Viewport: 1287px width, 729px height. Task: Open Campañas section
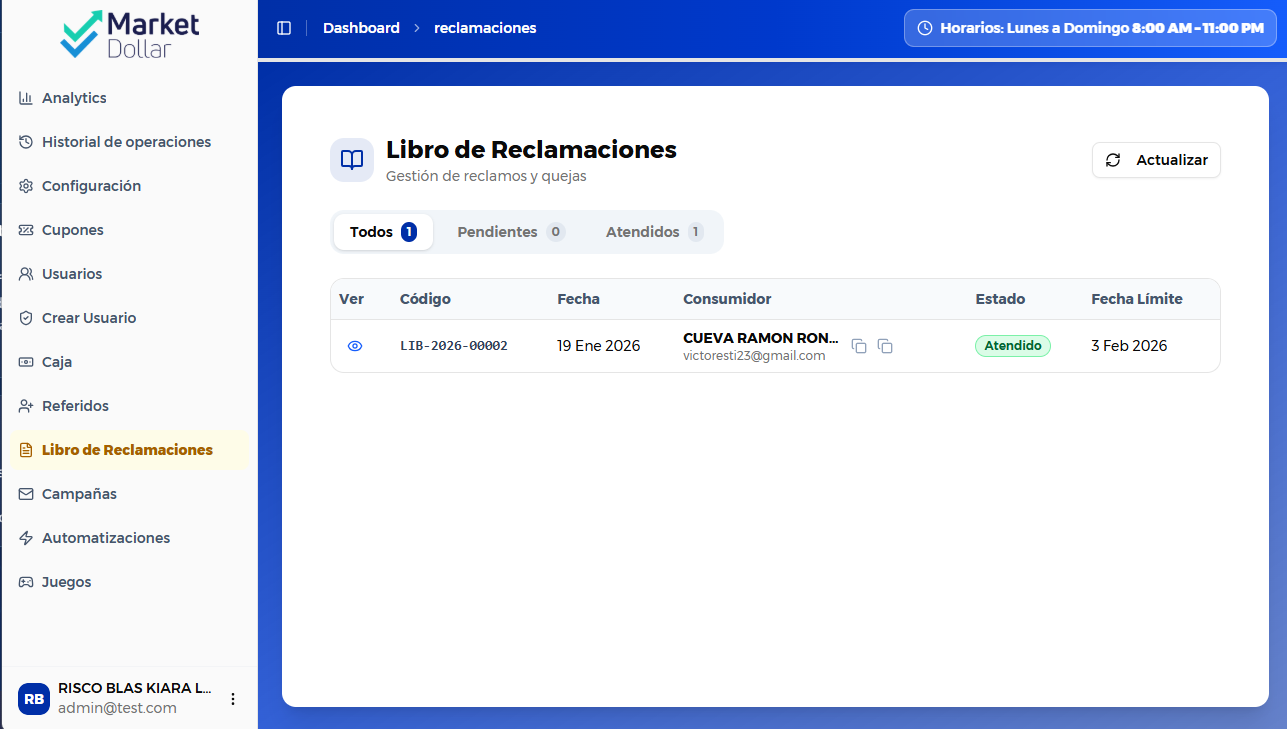click(x=129, y=494)
